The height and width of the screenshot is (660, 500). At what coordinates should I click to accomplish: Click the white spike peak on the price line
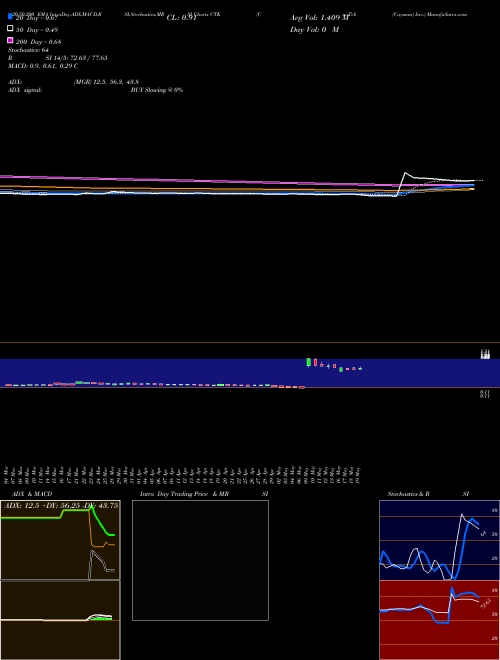[x=405, y=173]
